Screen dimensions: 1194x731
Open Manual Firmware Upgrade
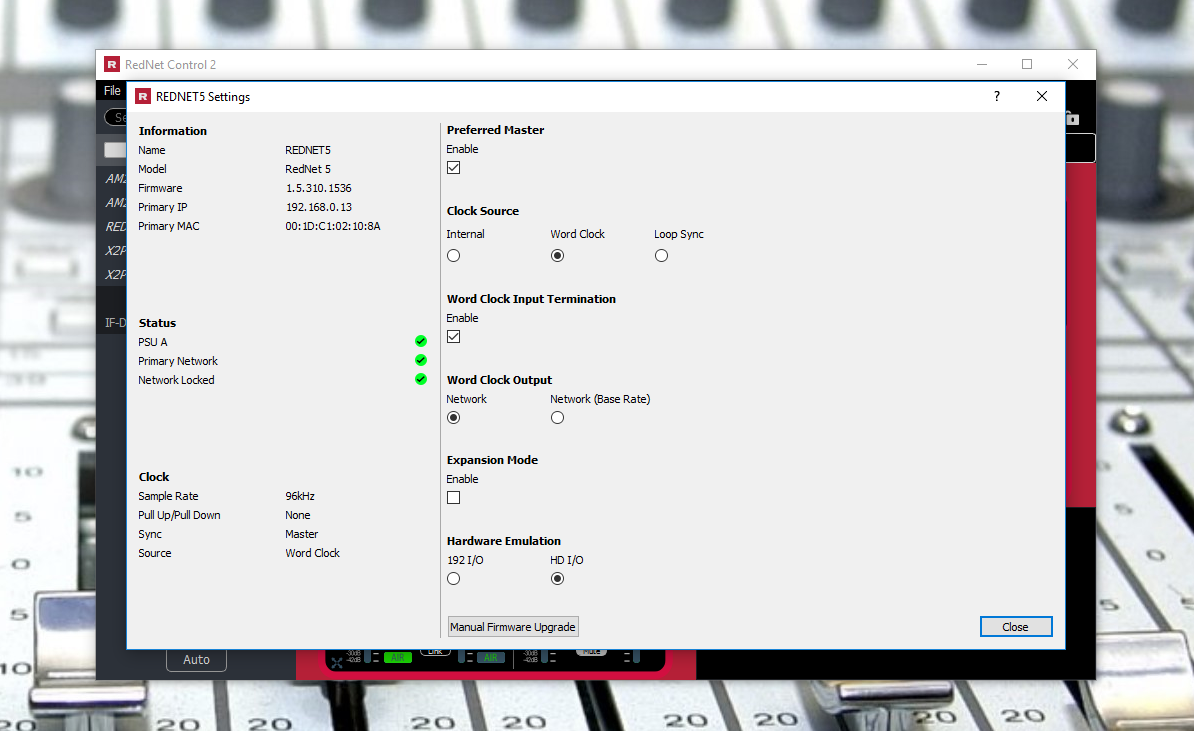(513, 627)
